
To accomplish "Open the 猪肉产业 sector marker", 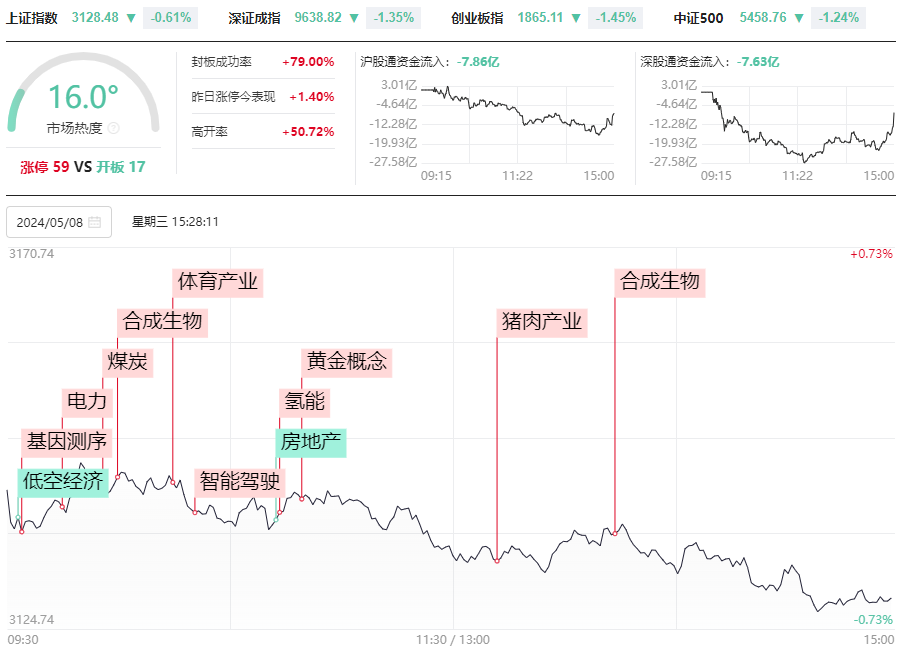I will click(542, 323).
